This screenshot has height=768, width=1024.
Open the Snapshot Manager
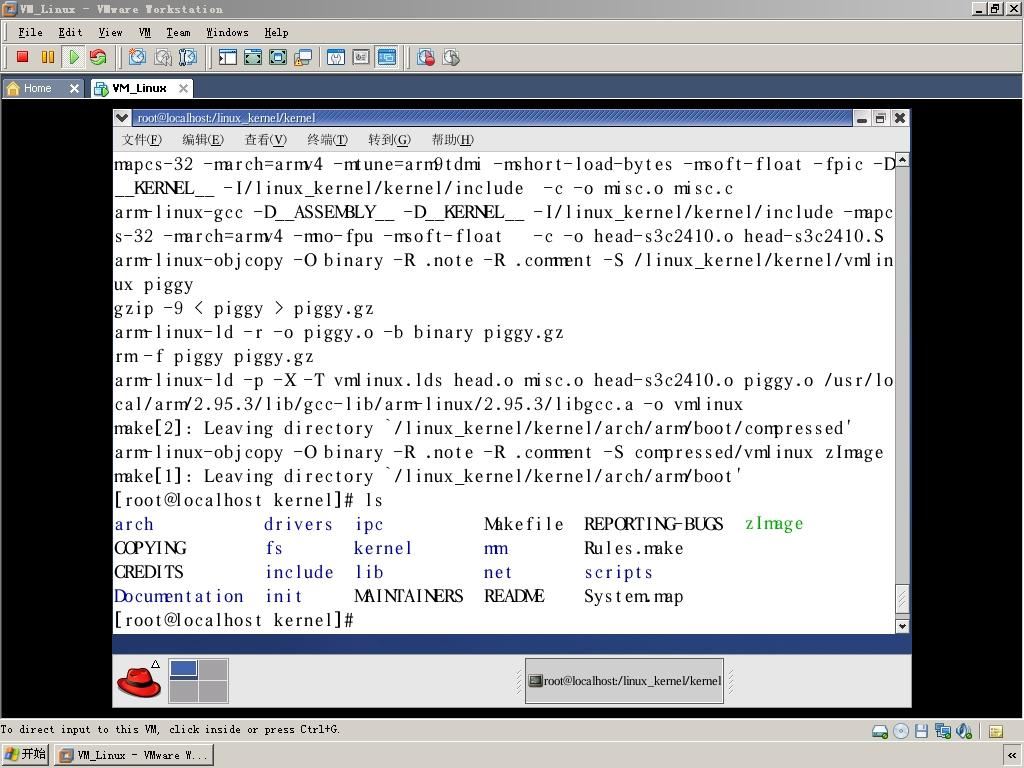point(188,57)
